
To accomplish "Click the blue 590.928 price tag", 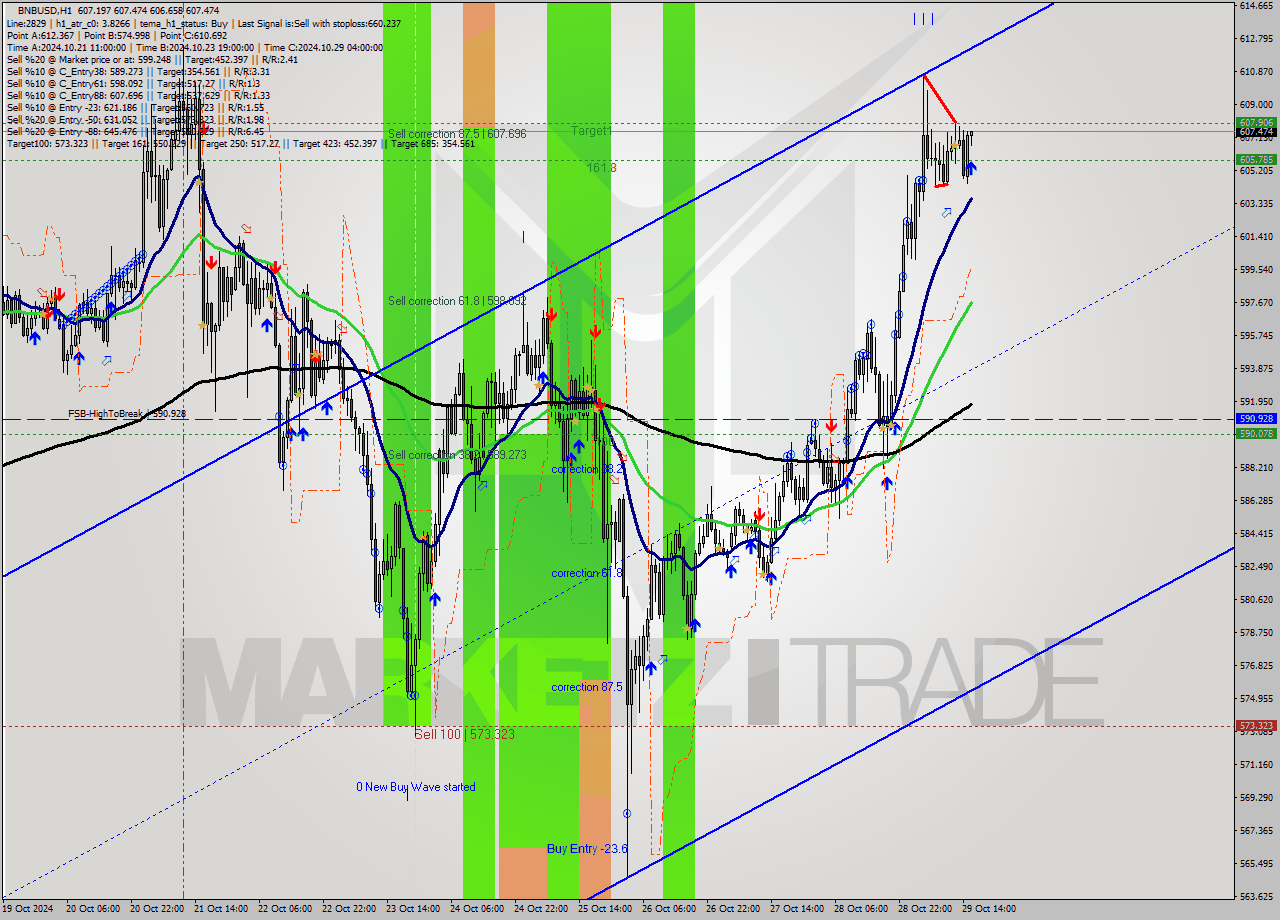I will click(x=1256, y=419).
